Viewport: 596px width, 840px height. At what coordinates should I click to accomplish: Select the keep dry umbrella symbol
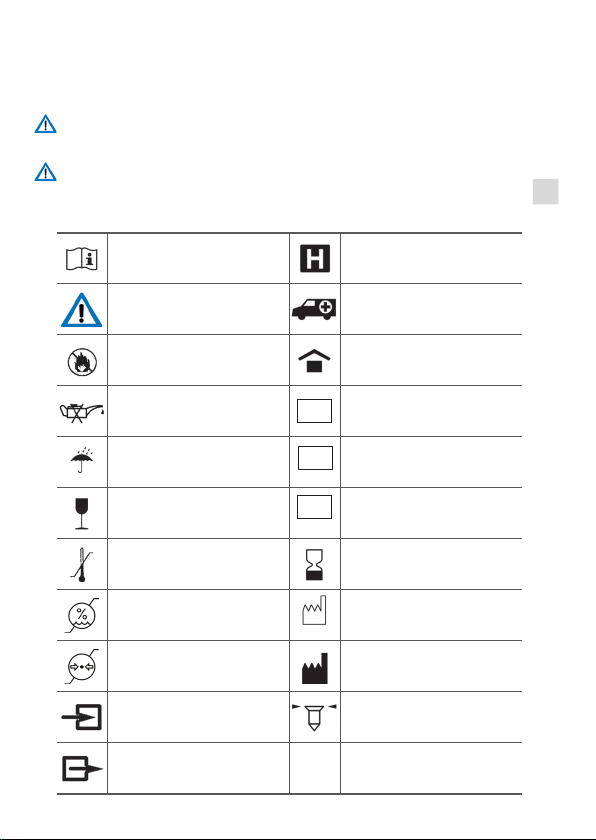tap(82, 461)
